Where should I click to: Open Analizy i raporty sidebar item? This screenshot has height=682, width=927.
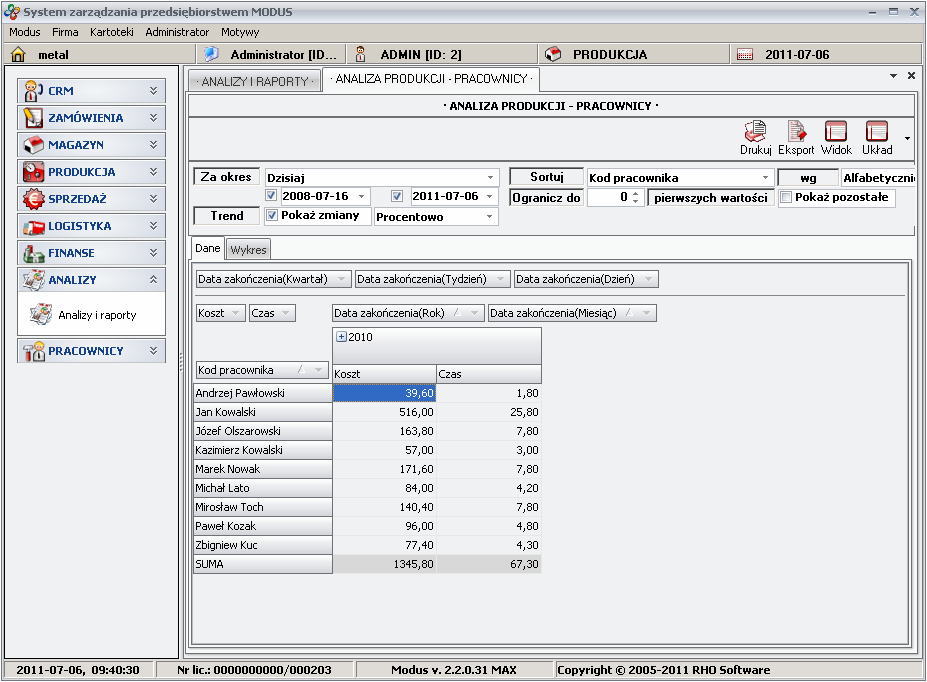96,315
